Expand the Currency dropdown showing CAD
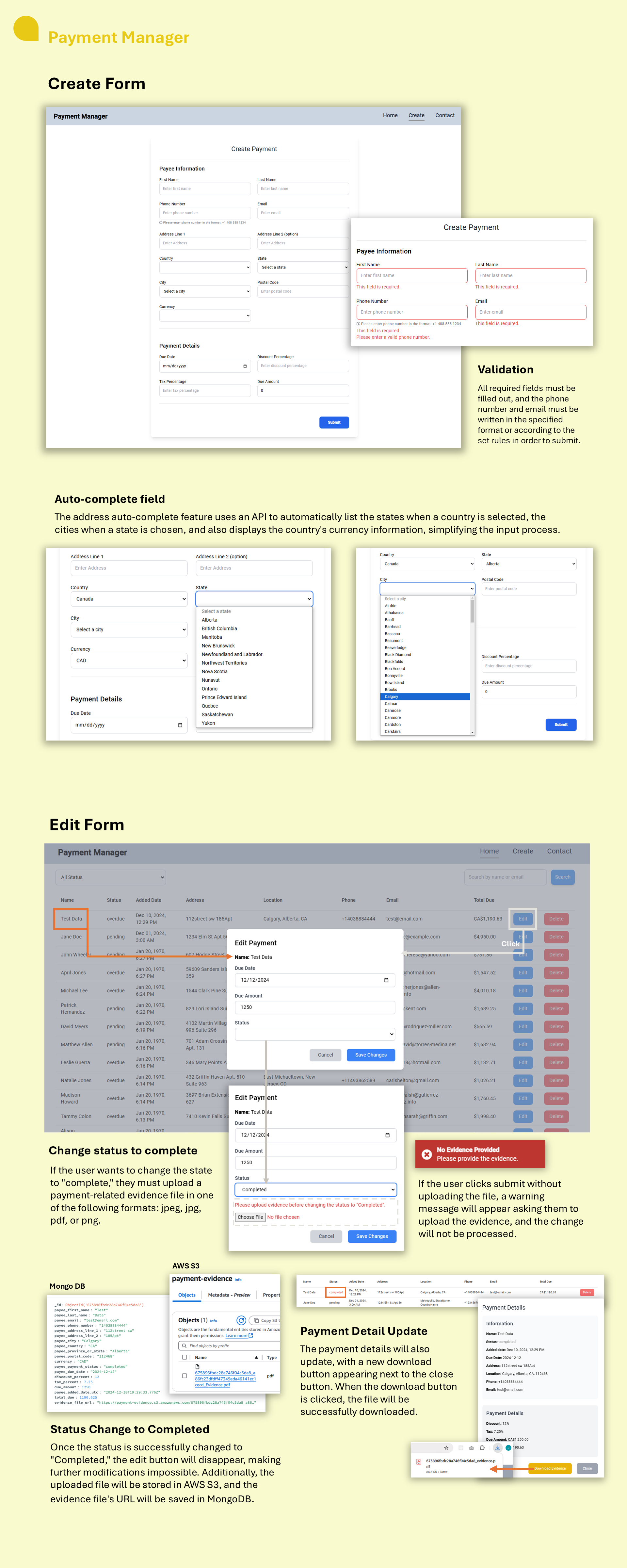This screenshot has width=627, height=1568. [x=128, y=661]
